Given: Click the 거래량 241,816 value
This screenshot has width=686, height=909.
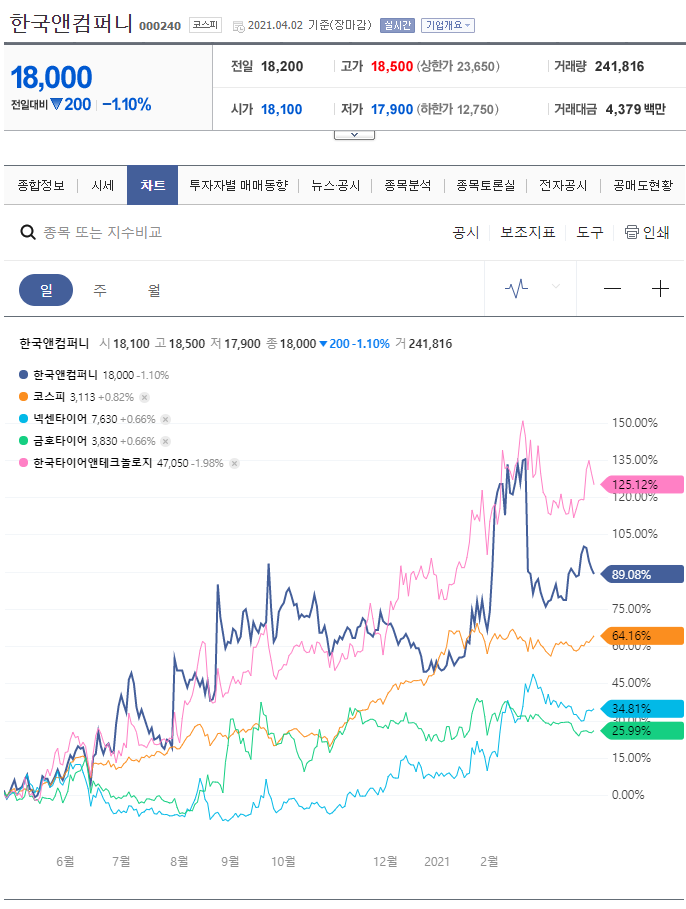Looking at the screenshot, I should (619, 67).
